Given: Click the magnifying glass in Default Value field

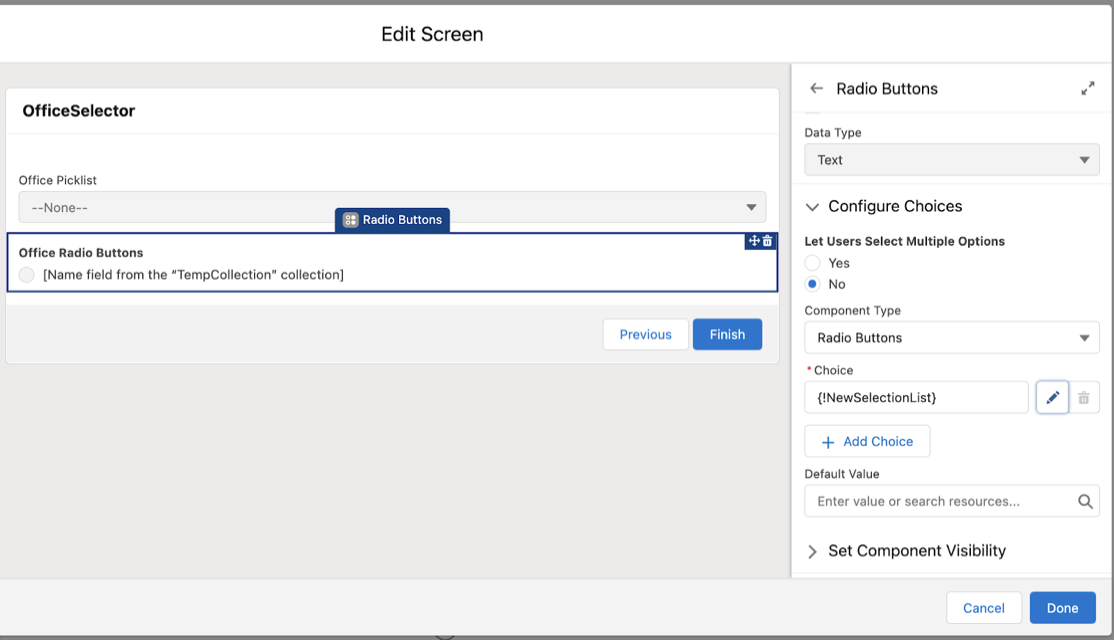Looking at the screenshot, I should coord(1085,501).
